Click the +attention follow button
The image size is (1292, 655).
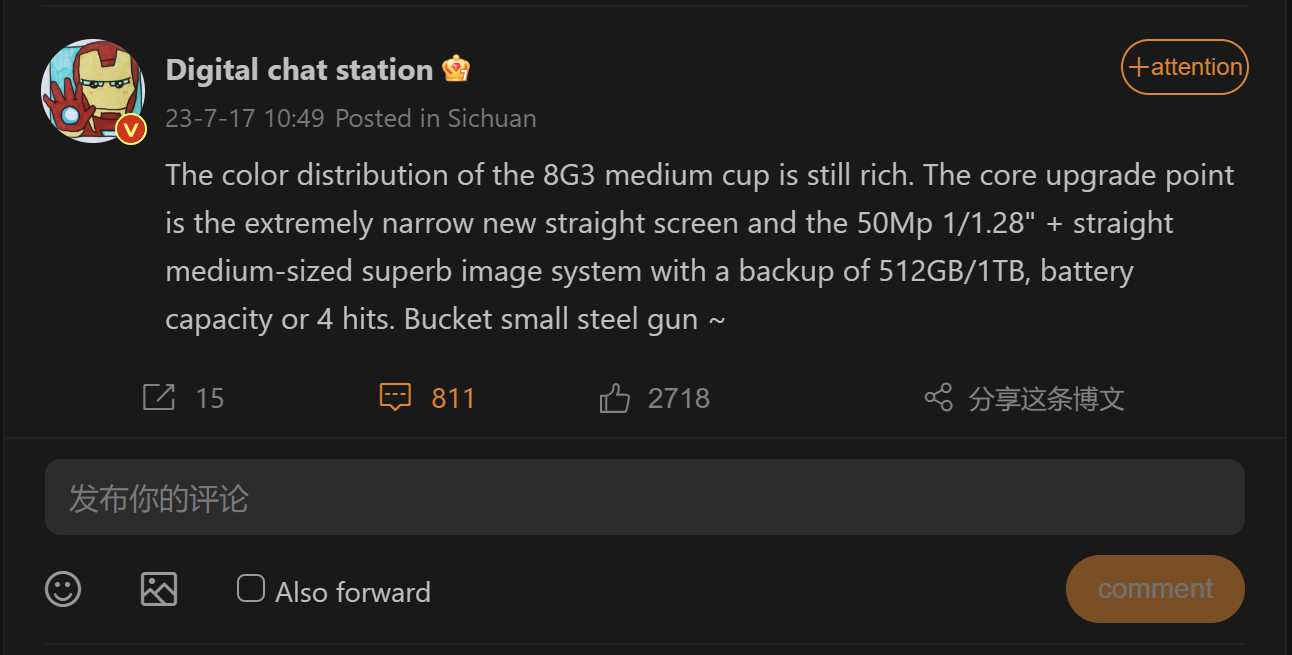[1185, 67]
